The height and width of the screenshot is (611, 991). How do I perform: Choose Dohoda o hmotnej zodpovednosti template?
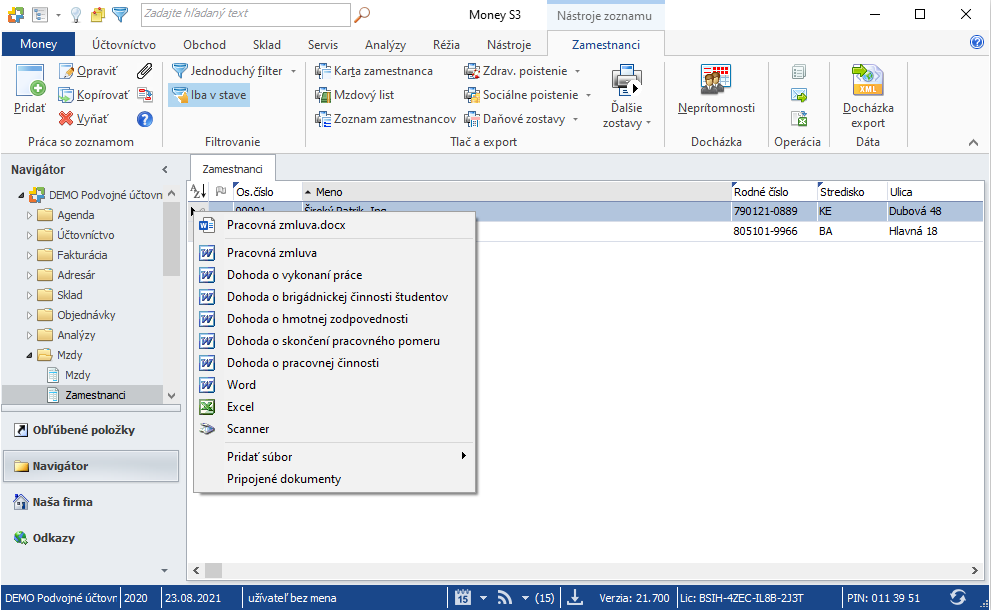click(x=334, y=319)
